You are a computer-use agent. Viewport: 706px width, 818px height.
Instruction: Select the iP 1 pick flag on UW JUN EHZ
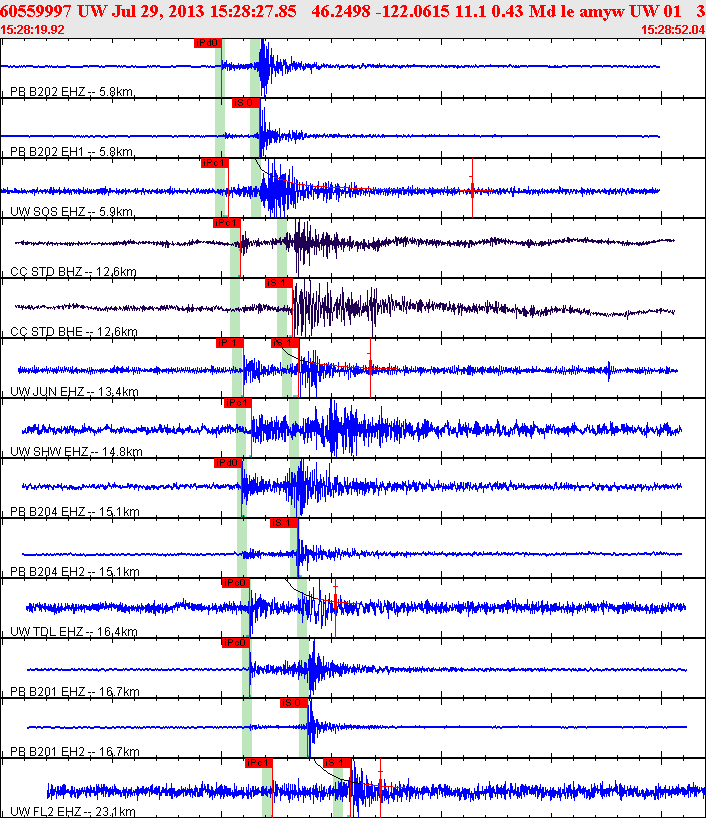[x=230, y=343]
